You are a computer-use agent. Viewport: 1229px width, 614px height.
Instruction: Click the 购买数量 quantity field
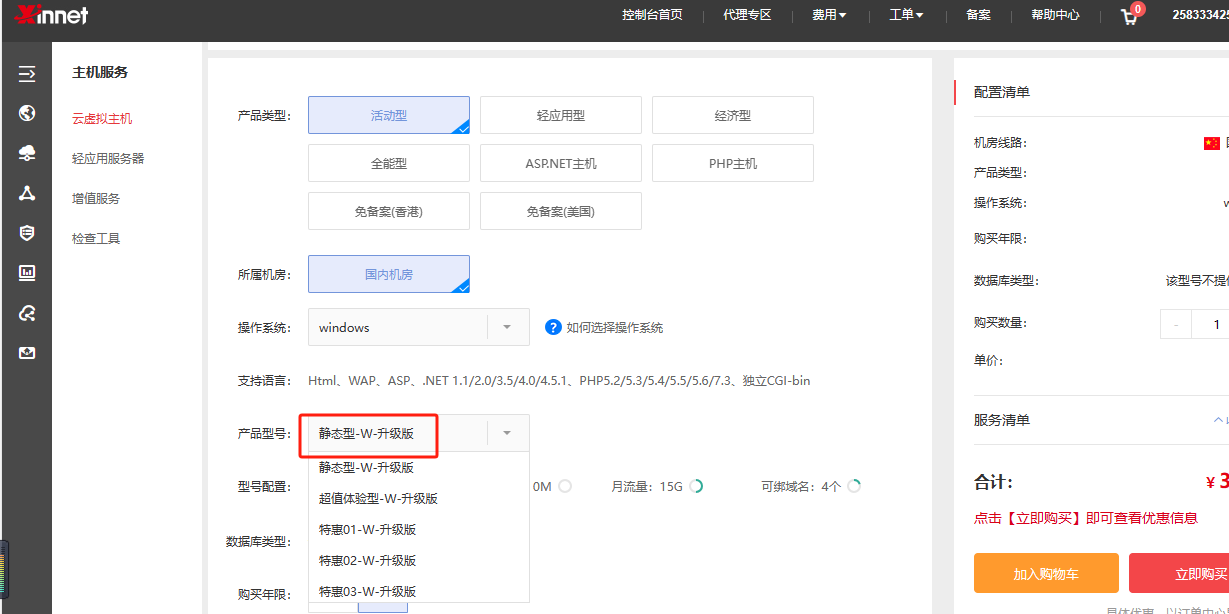(x=1215, y=324)
